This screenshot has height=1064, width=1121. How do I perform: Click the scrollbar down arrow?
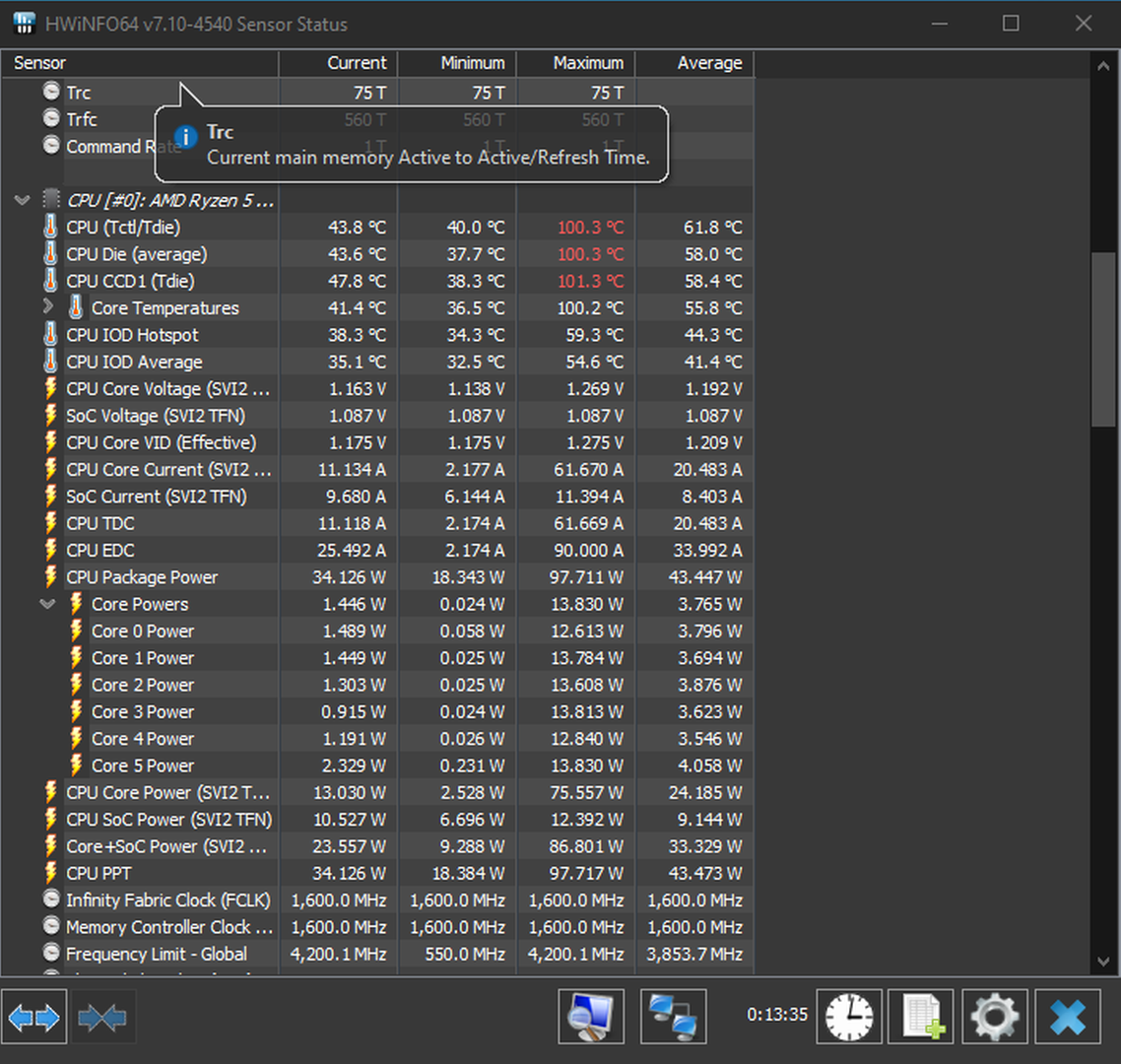1103,961
